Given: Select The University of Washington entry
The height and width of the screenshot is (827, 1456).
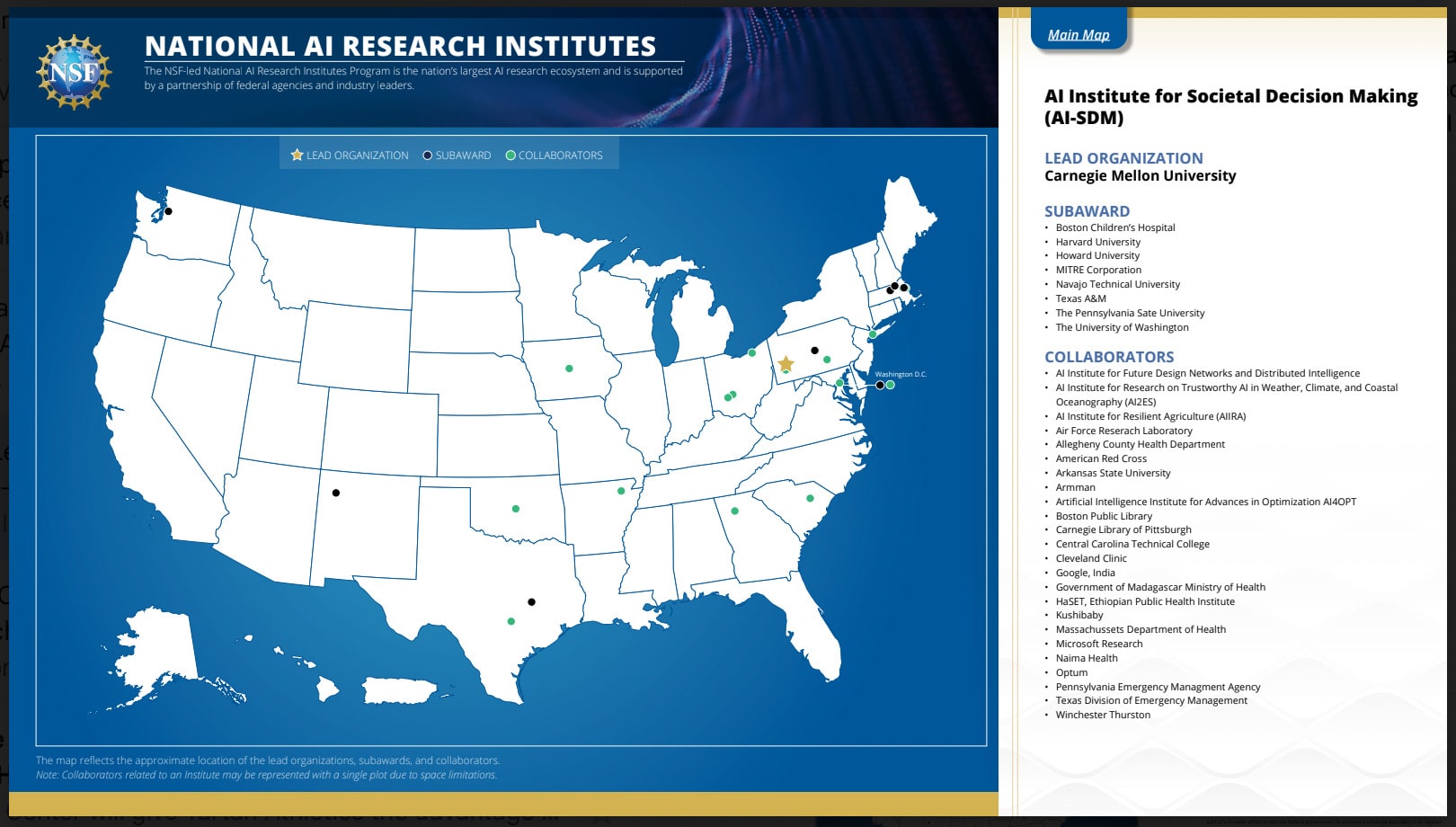Looking at the screenshot, I should pos(1122,327).
